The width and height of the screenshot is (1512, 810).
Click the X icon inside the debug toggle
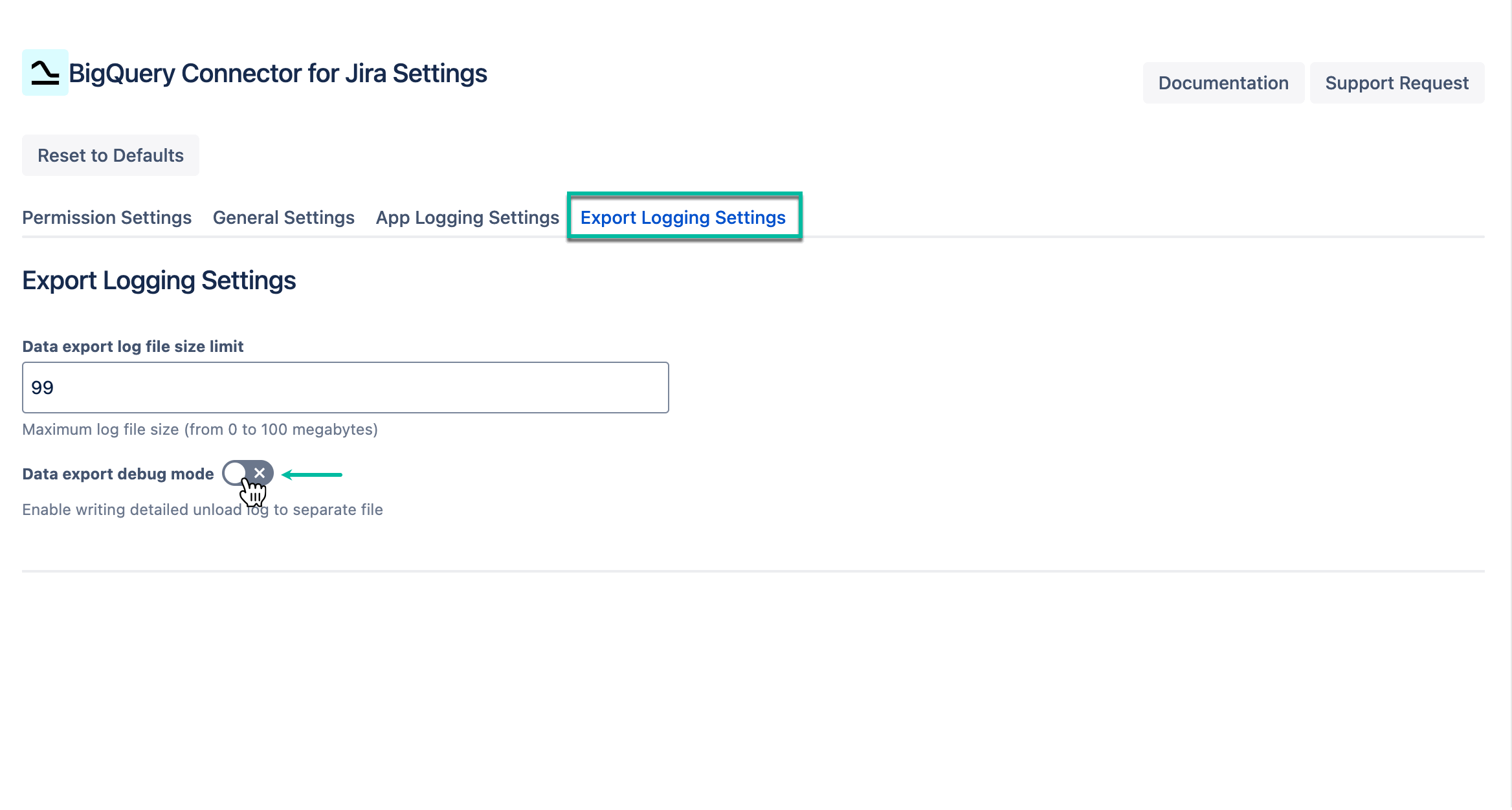(x=260, y=473)
